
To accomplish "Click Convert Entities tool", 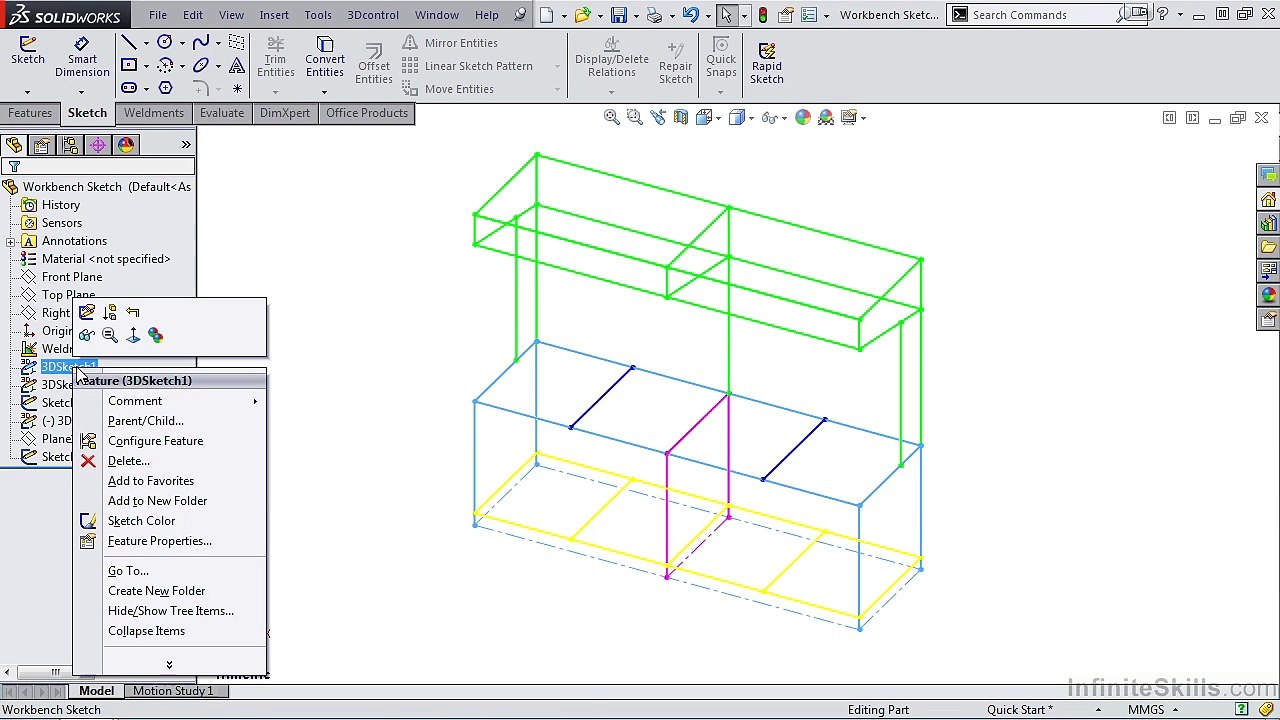I will coord(325,57).
